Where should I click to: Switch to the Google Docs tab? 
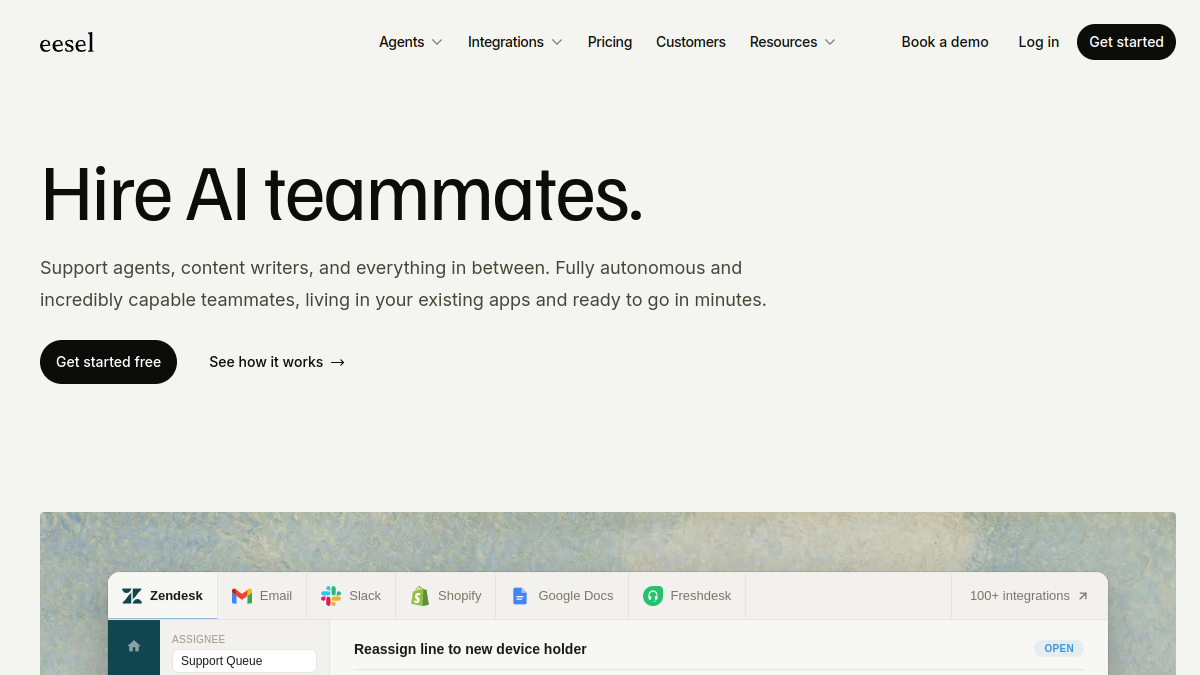pyautogui.click(x=562, y=596)
